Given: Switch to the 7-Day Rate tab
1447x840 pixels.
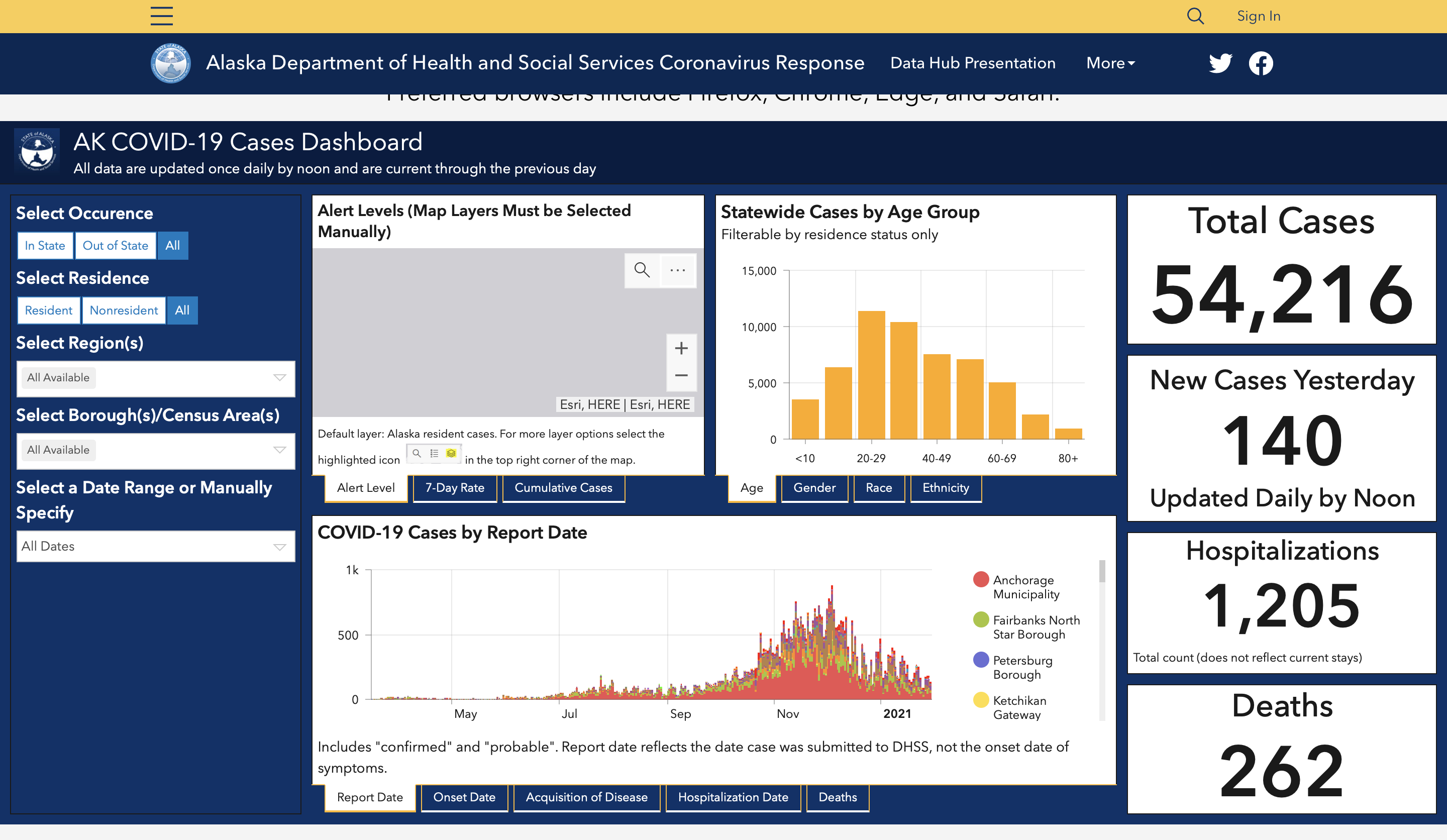Looking at the screenshot, I should (455, 488).
